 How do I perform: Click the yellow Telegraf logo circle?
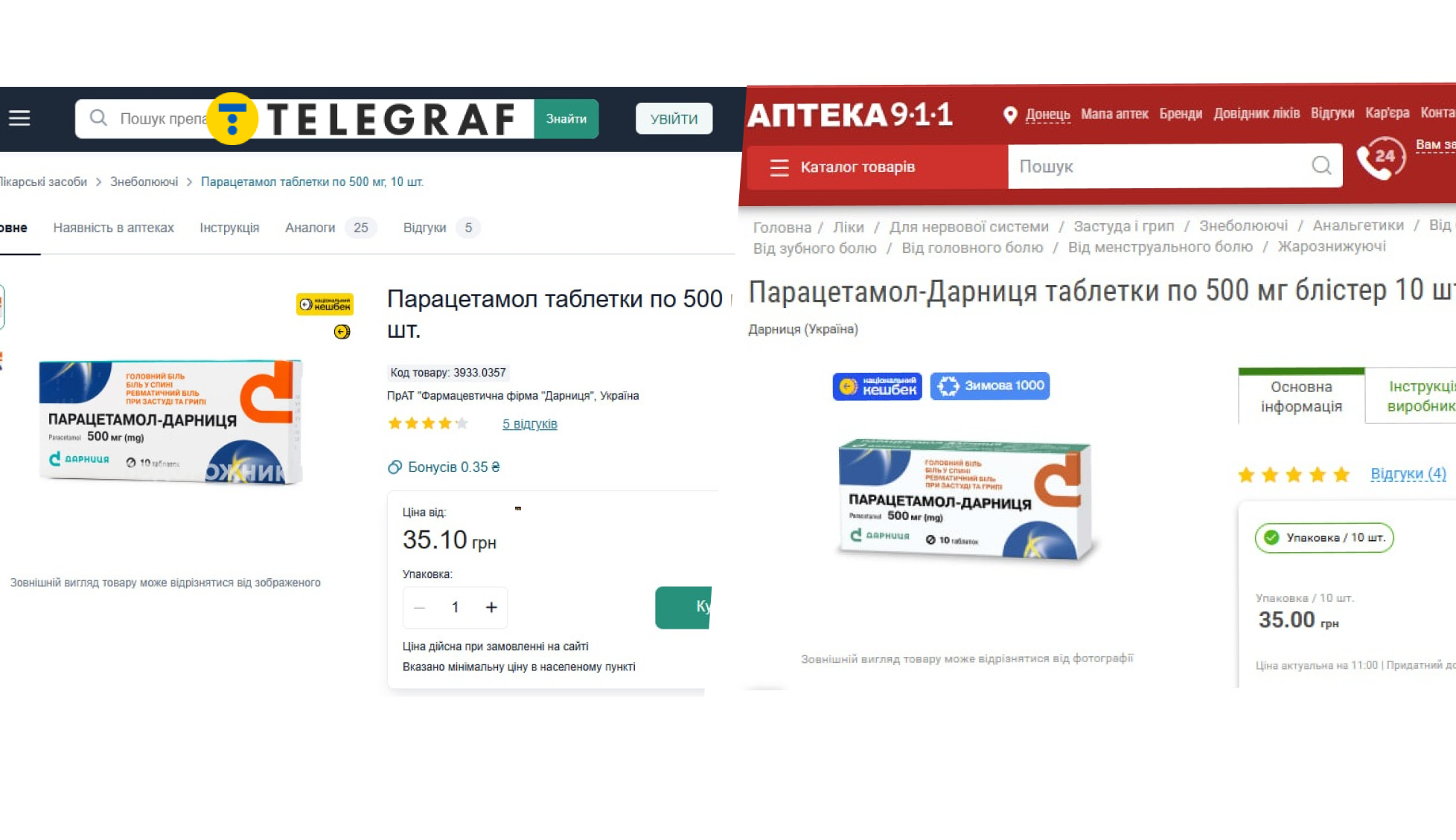(232, 119)
